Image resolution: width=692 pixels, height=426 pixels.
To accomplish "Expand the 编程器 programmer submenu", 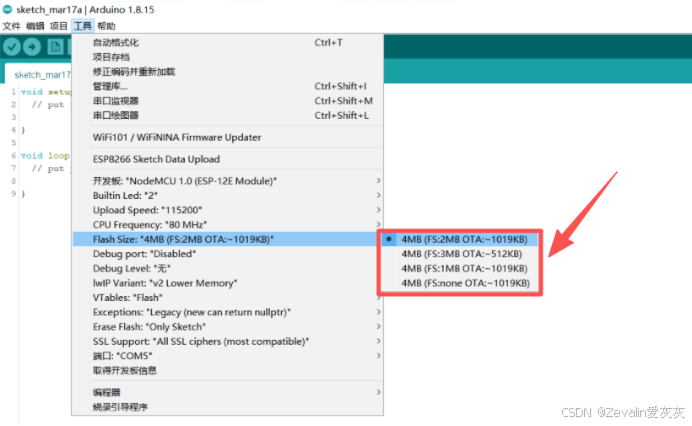I will [227, 392].
